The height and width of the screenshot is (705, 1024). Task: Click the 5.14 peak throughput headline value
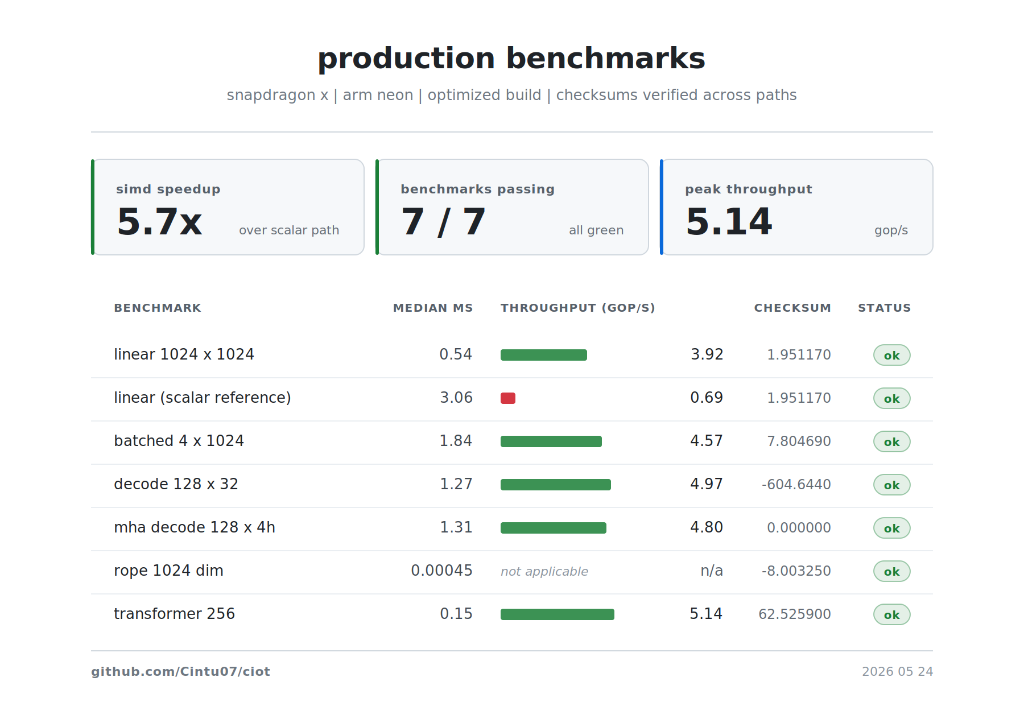tap(729, 222)
